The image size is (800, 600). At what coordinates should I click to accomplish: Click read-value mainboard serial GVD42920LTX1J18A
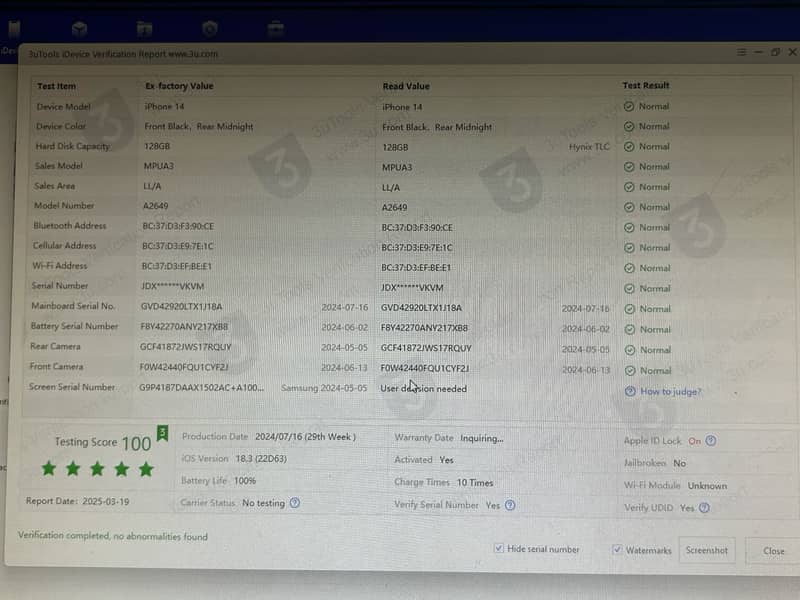[421, 308]
